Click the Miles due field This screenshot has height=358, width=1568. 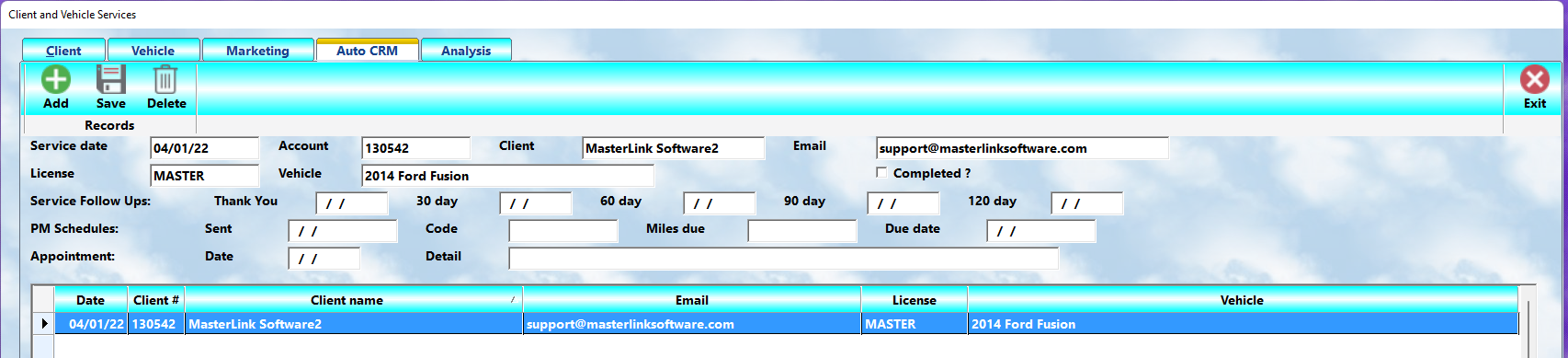[x=802, y=231]
